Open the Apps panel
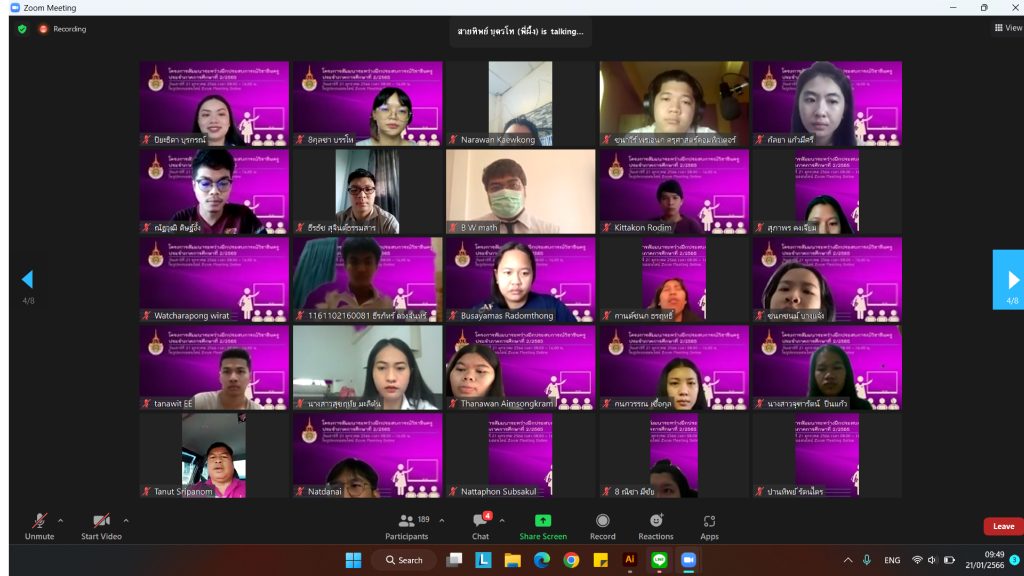 tap(709, 526)
